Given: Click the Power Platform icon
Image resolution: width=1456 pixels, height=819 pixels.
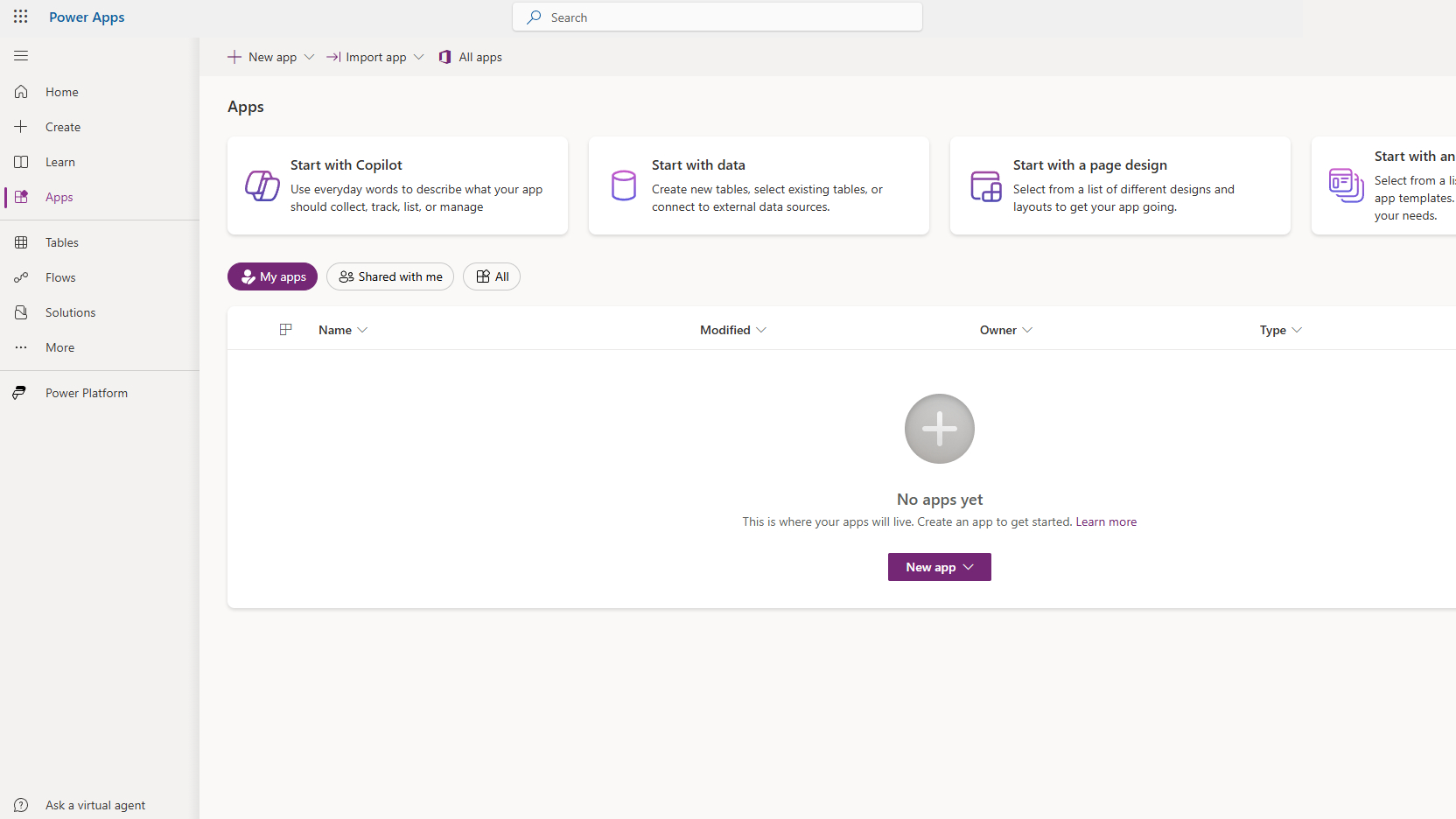Looking at the screenshot, I should (19, 393).
